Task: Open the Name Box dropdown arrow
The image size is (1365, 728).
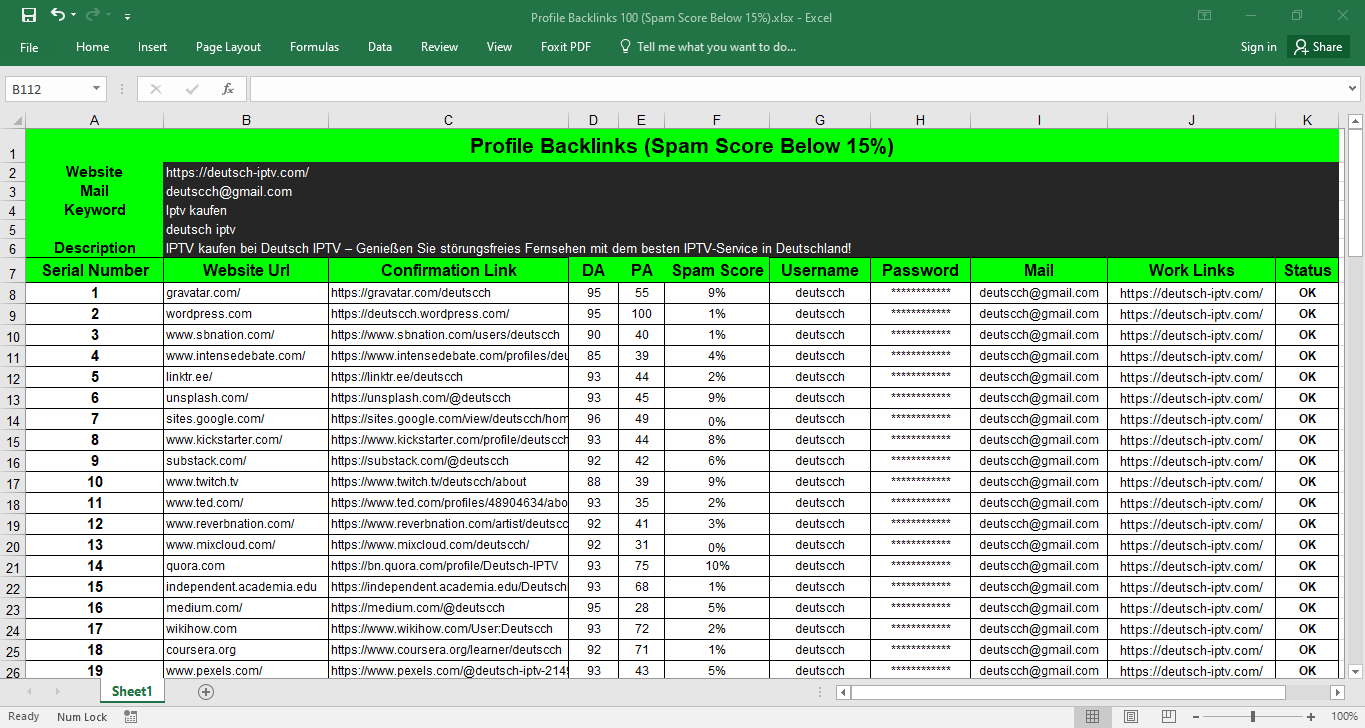Action: [95, 88]
